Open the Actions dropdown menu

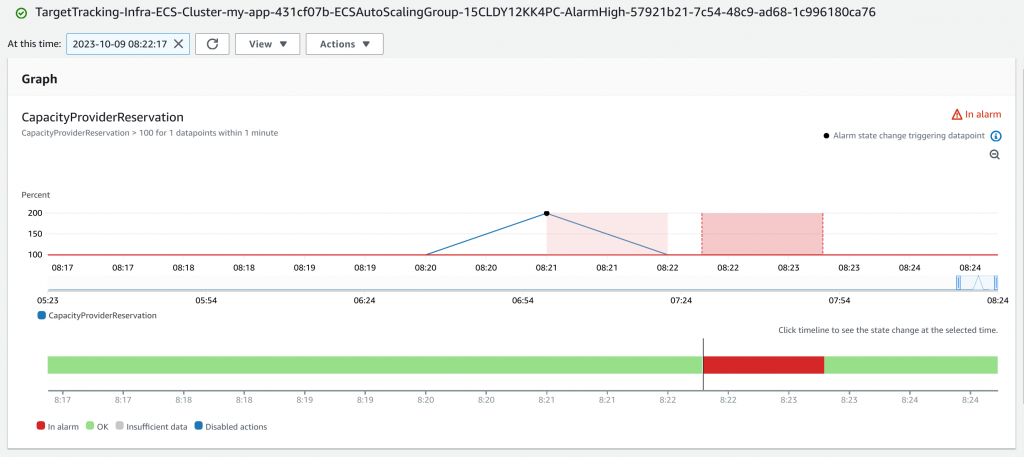click(345, 44)
